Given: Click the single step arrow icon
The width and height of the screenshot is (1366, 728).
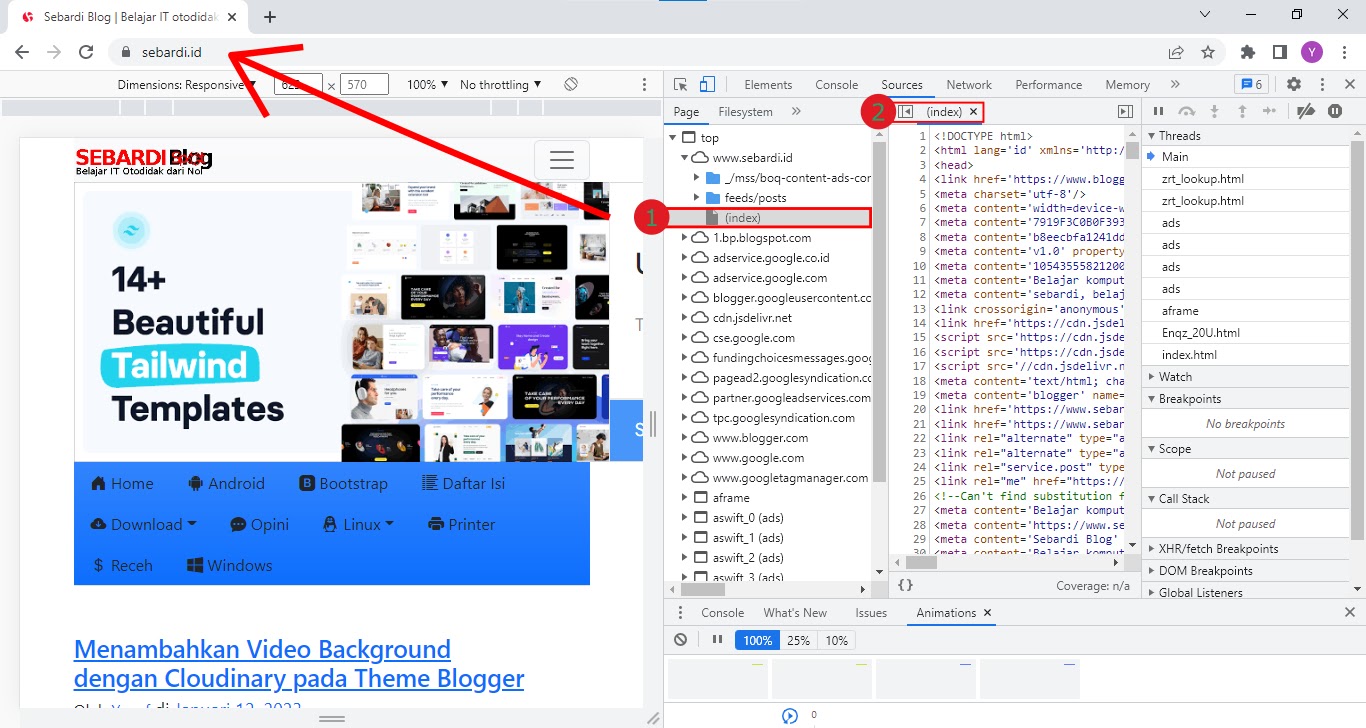Looking at the screenshot, I should [x=1270, y=112].
